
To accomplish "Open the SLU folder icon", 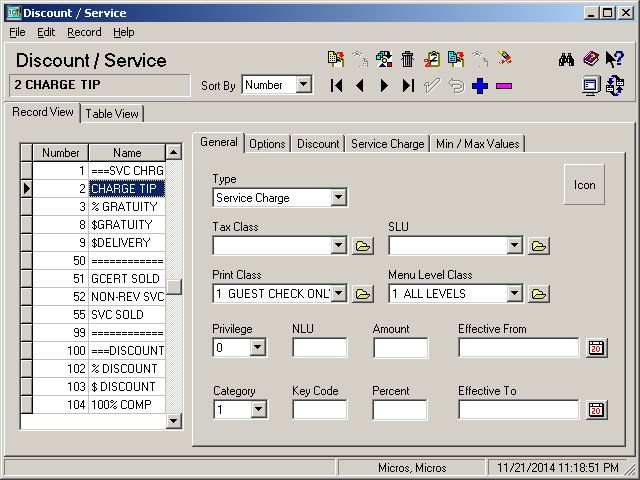I will pyautogui.click(x=539, y=246).
